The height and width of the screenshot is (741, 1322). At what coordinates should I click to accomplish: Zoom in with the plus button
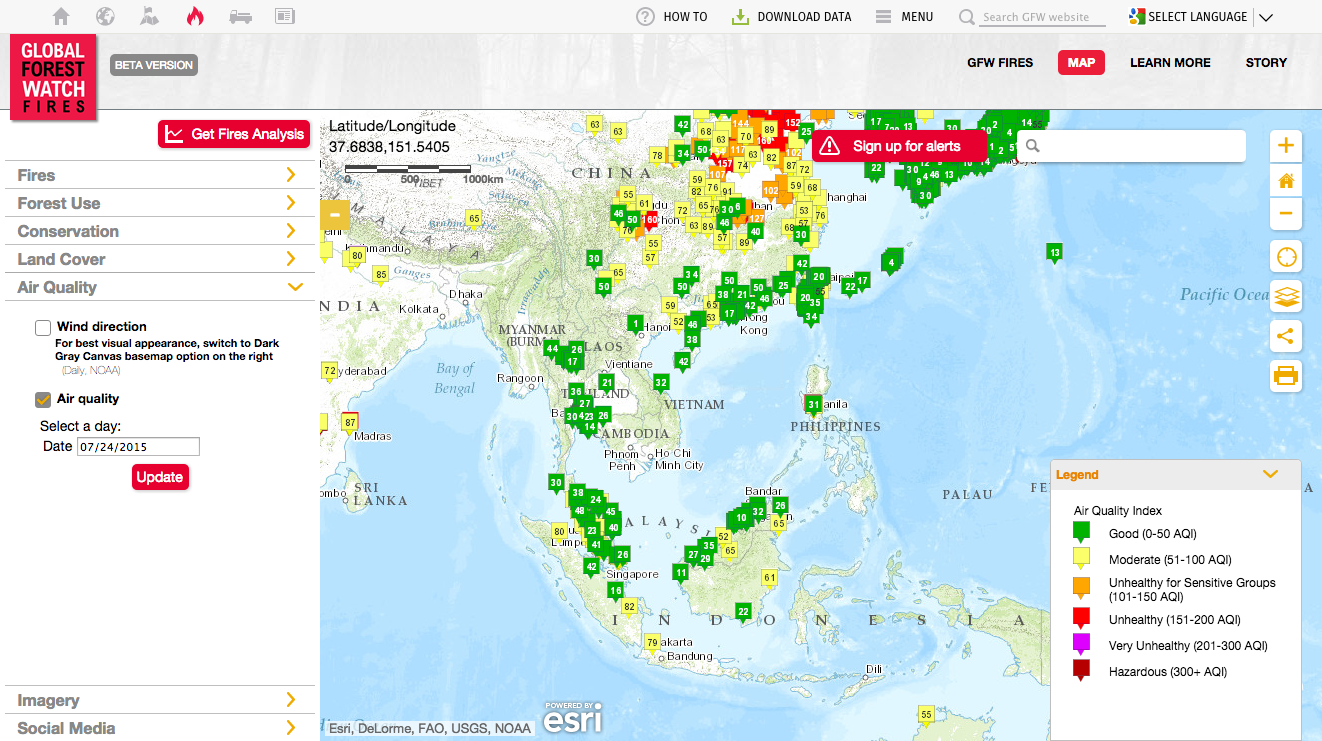point(1285,146)
